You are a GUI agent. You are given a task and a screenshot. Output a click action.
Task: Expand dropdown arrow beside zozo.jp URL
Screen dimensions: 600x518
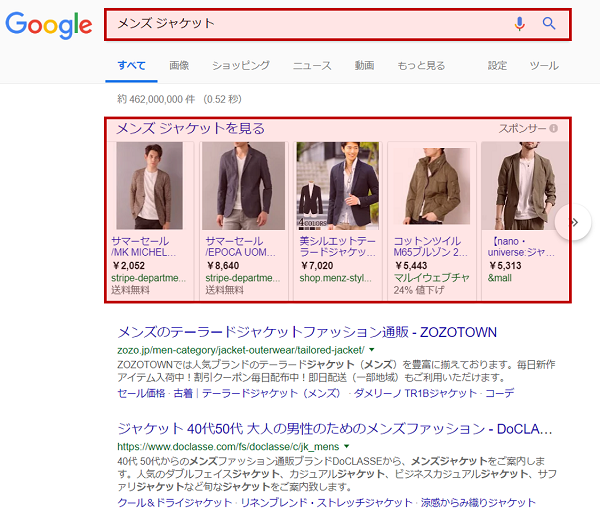[x=372, y=350]
